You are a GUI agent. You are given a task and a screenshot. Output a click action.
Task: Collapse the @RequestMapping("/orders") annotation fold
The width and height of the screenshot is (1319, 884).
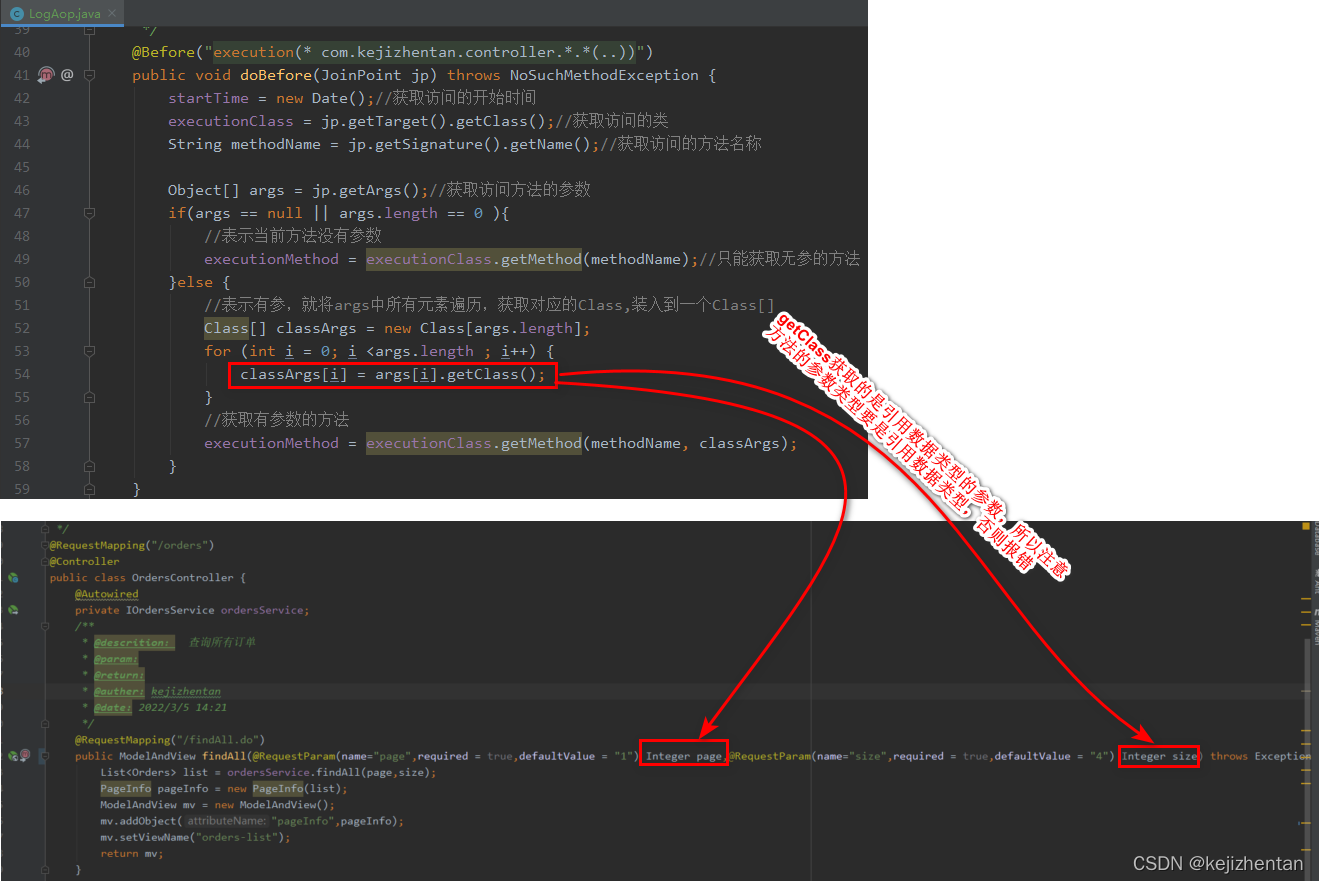[x=44, y=545]
